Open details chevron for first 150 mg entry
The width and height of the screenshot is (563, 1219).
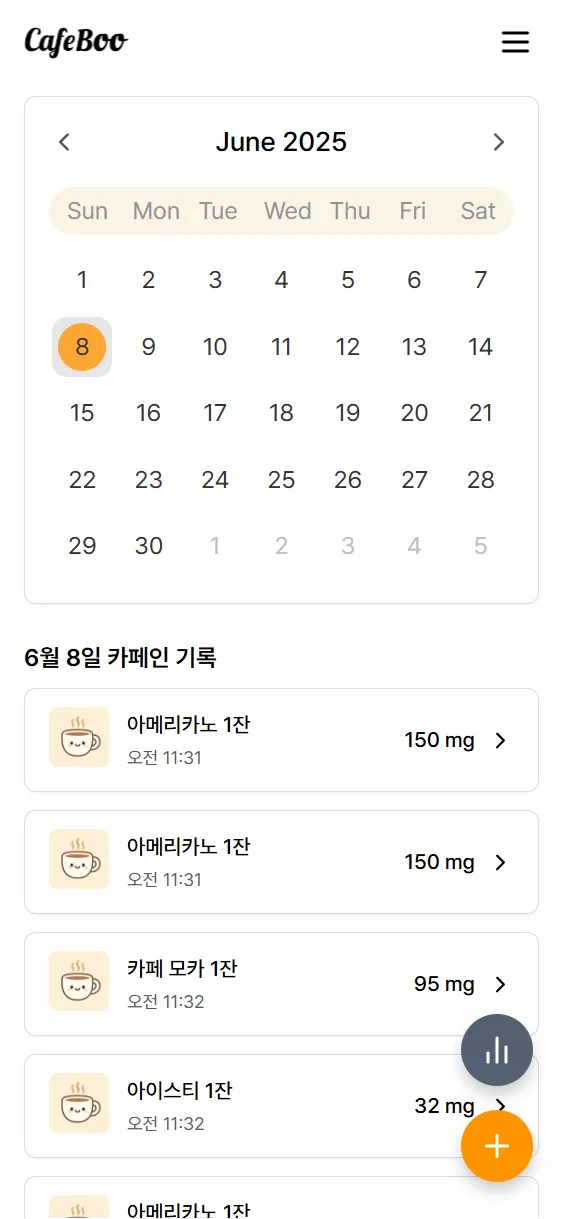501,740
